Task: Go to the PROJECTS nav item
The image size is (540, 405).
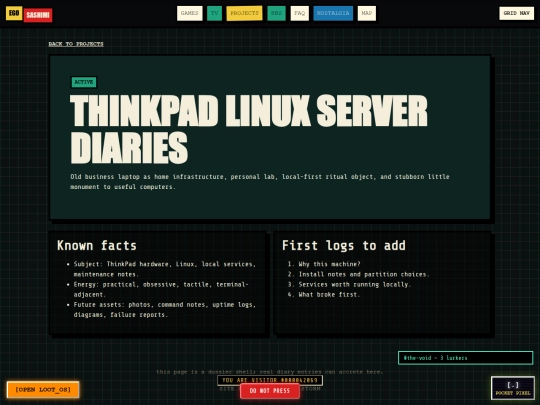Action: point(244,13)
